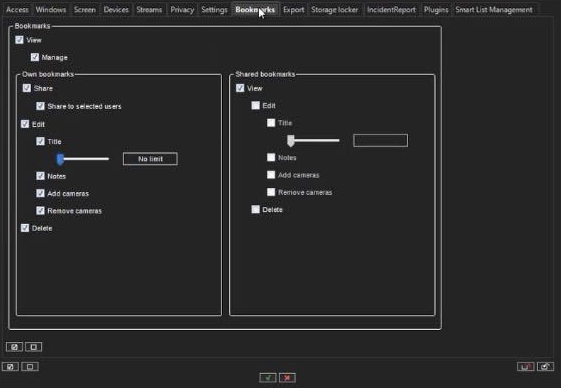Toggle Share to selected users checkbox
Screen dimensions: 561x388
coord(40,106)
